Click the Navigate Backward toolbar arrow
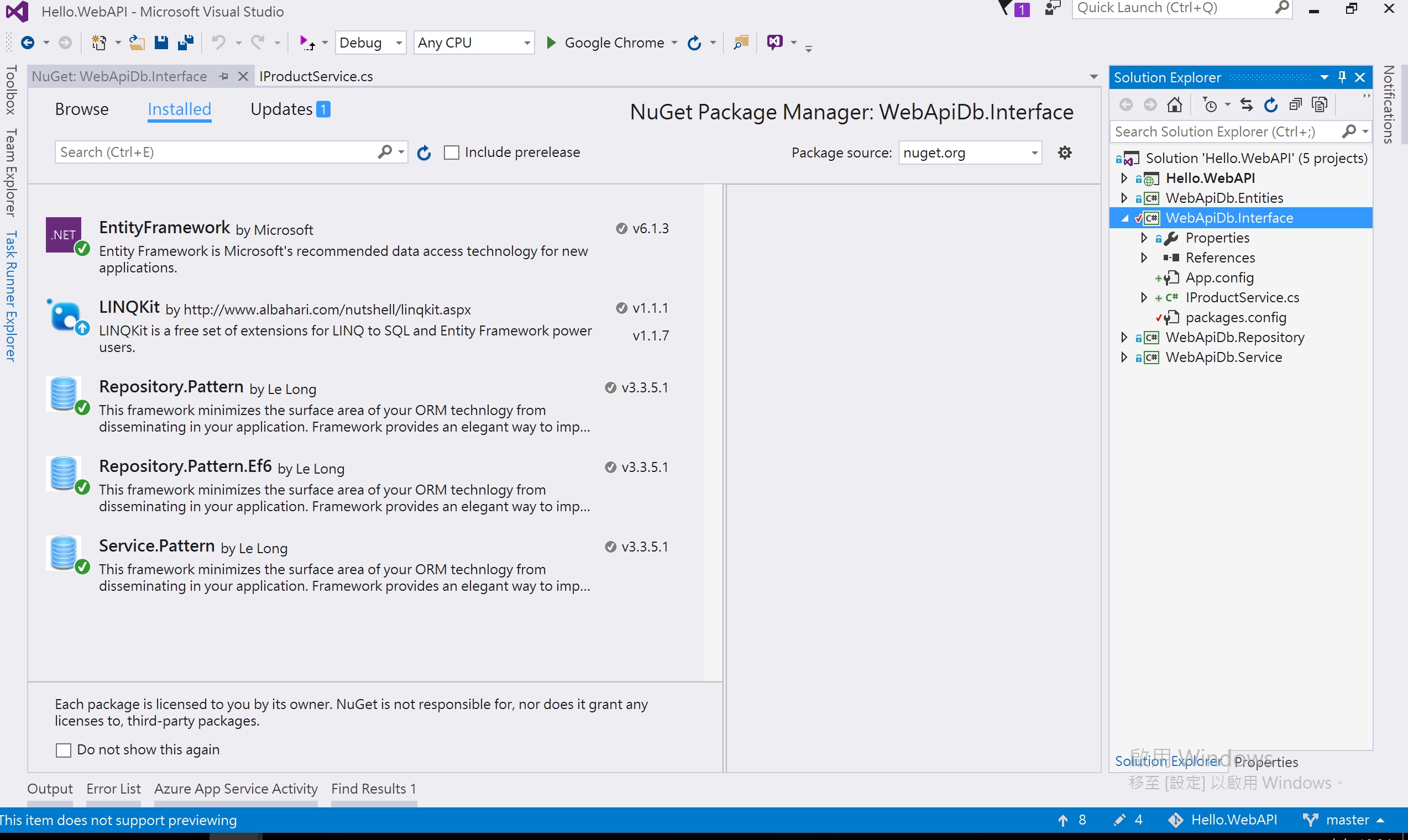 click(27, 43)
